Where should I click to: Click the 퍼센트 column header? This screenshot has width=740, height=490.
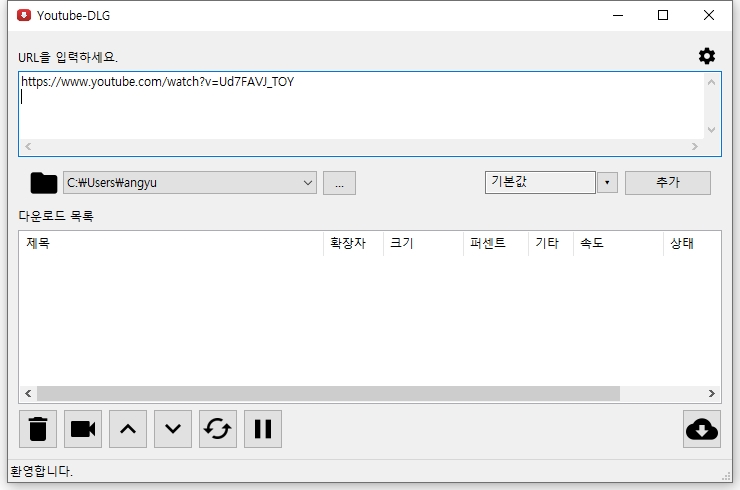[496, 243]
